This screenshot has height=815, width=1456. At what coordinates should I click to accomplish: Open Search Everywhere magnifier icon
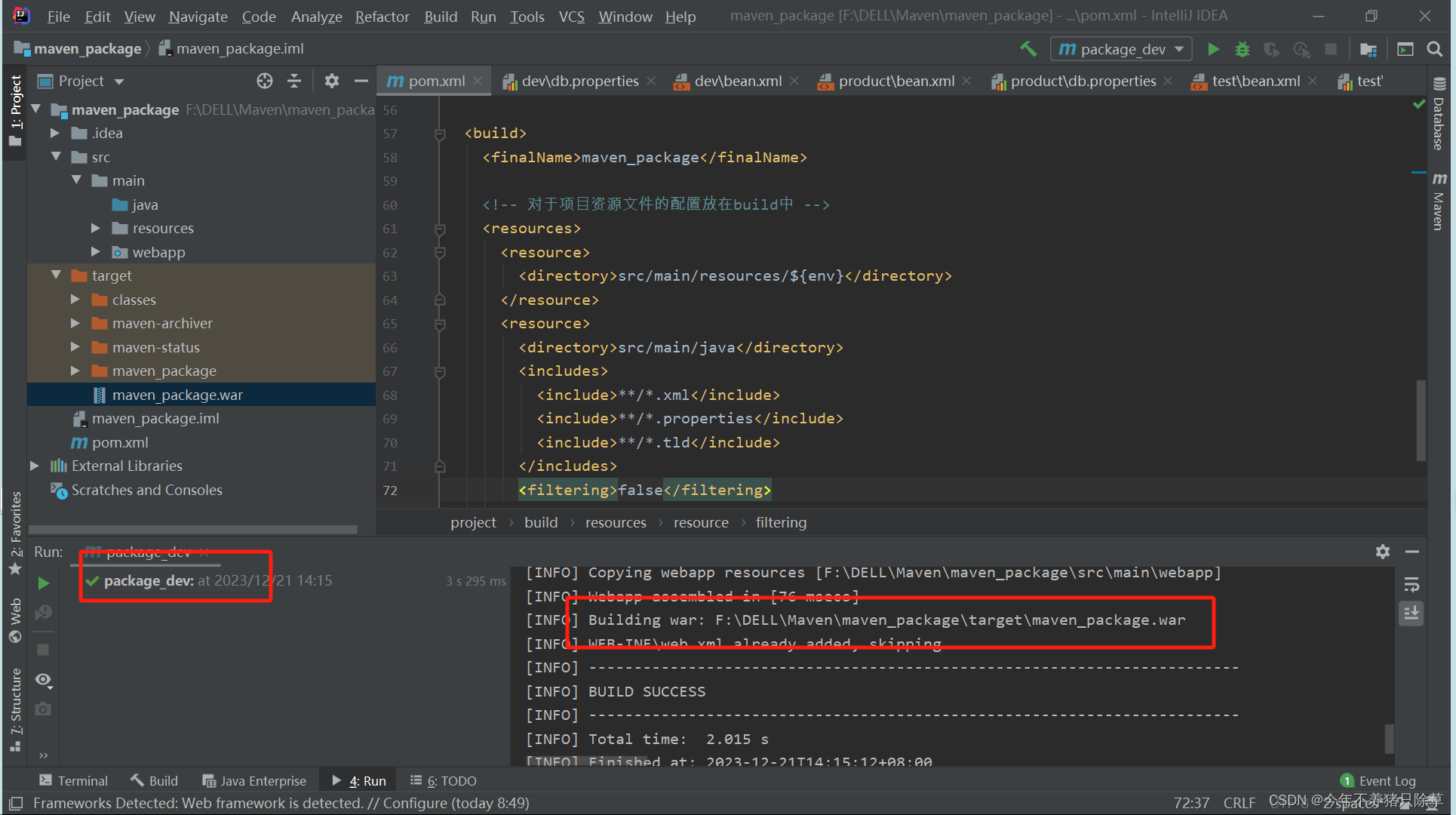click(1435, 49)
